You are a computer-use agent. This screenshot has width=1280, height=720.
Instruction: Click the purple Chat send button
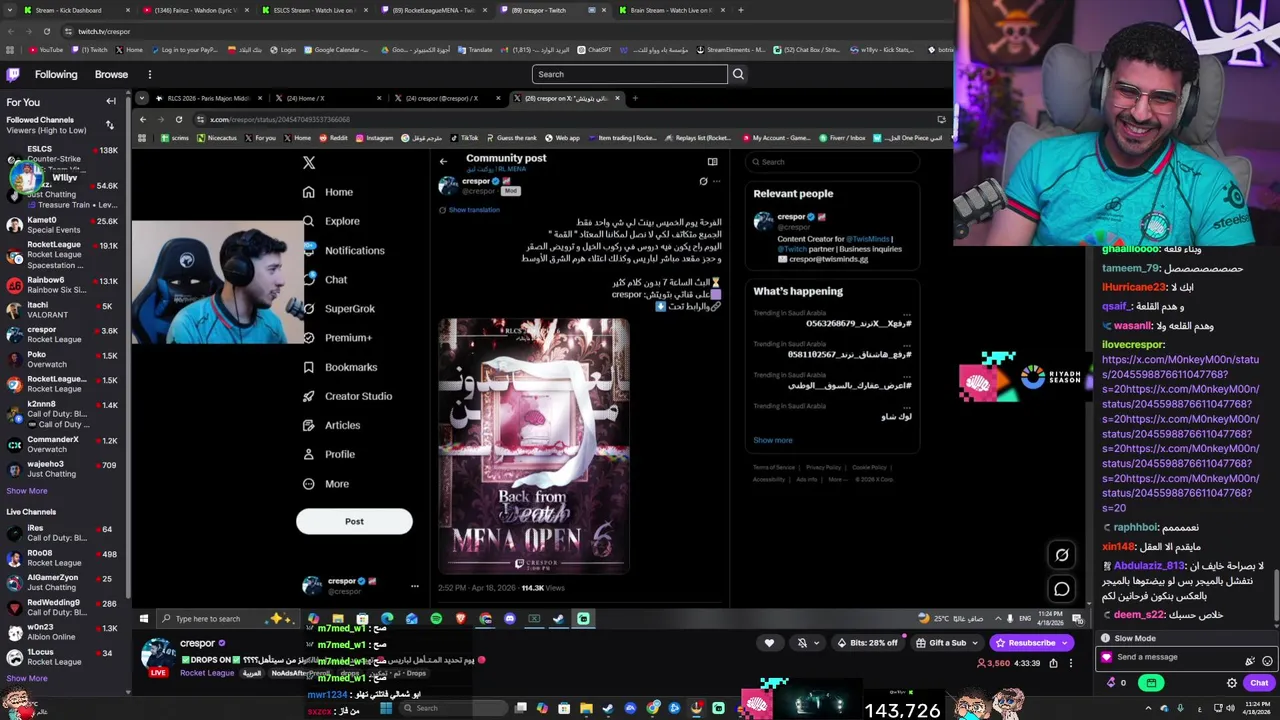tap(1259, 683)
